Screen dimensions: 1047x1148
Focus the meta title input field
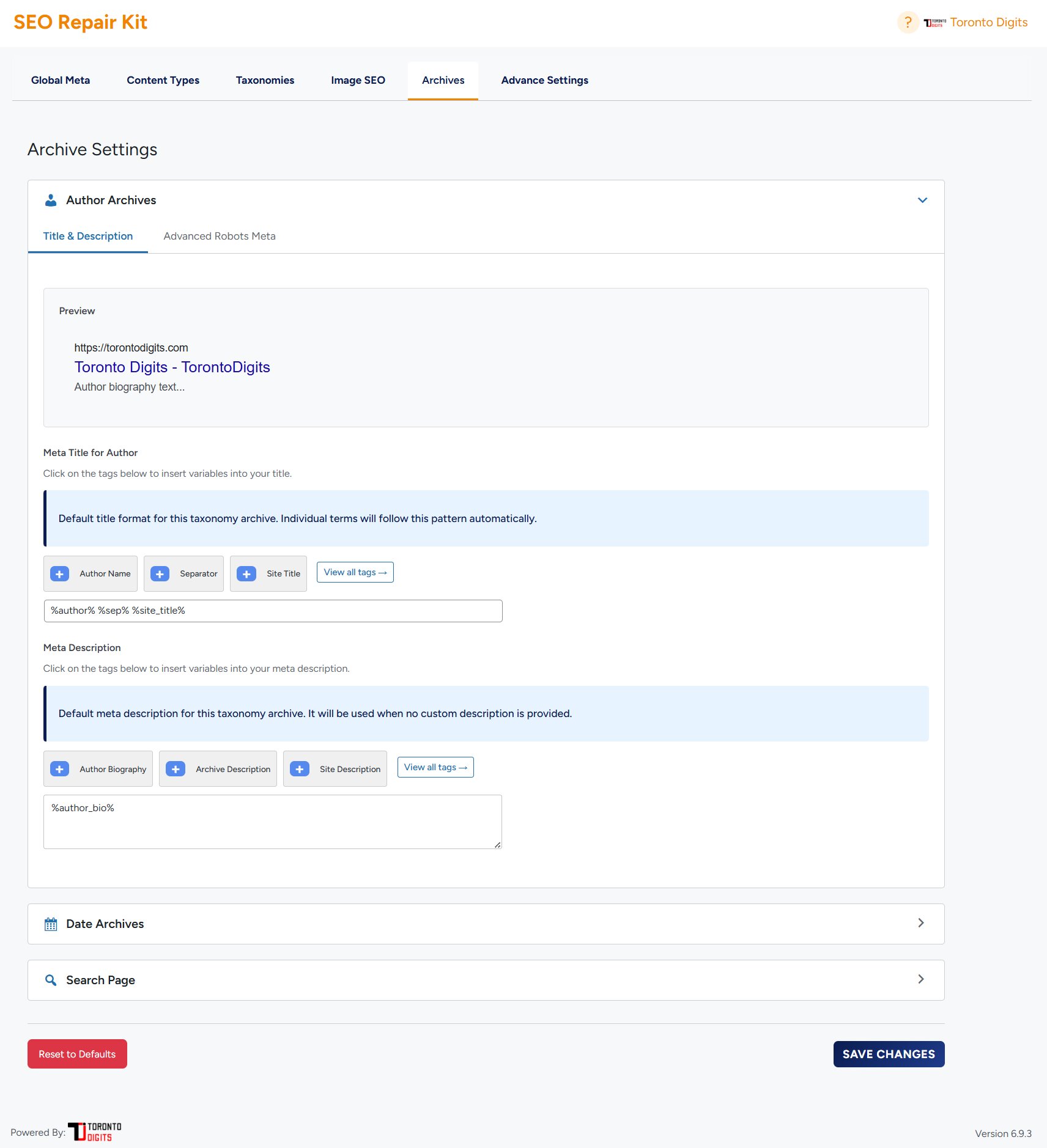(273, 611)
